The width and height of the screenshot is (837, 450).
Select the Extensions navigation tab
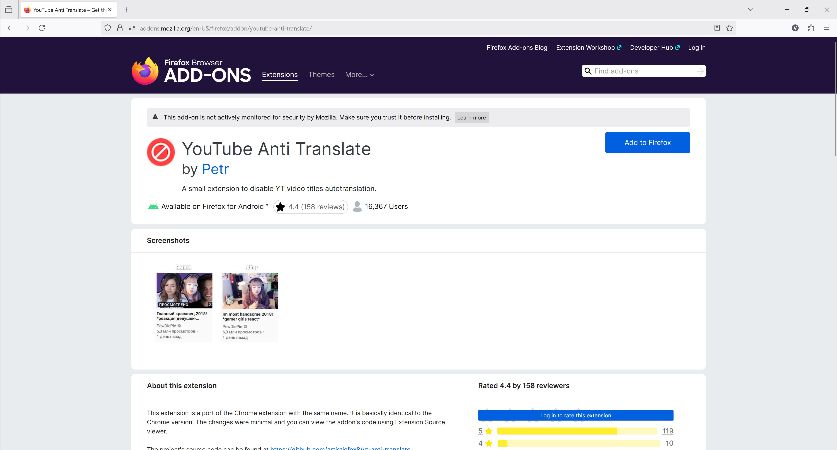coord(280,75)
